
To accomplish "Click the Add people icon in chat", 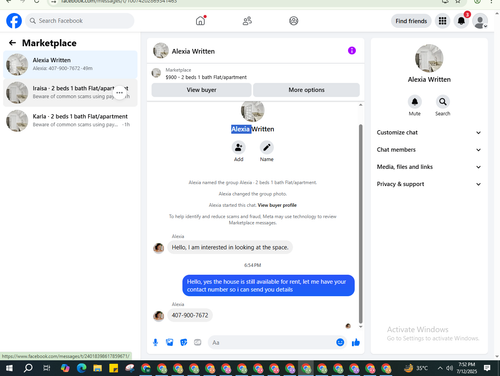I will (238, 147).
